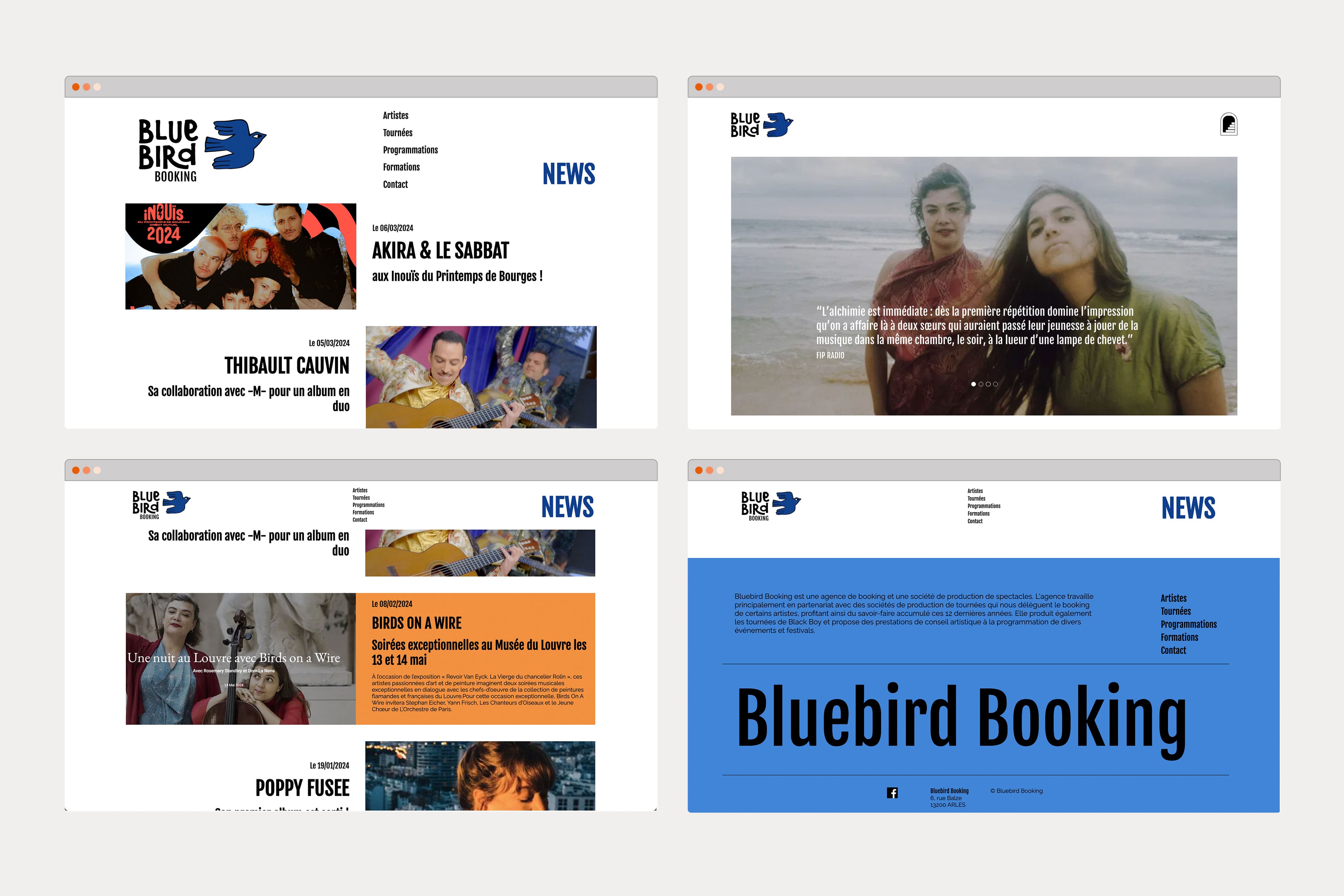Open Tournées in top-left window menu

[398, 133]
